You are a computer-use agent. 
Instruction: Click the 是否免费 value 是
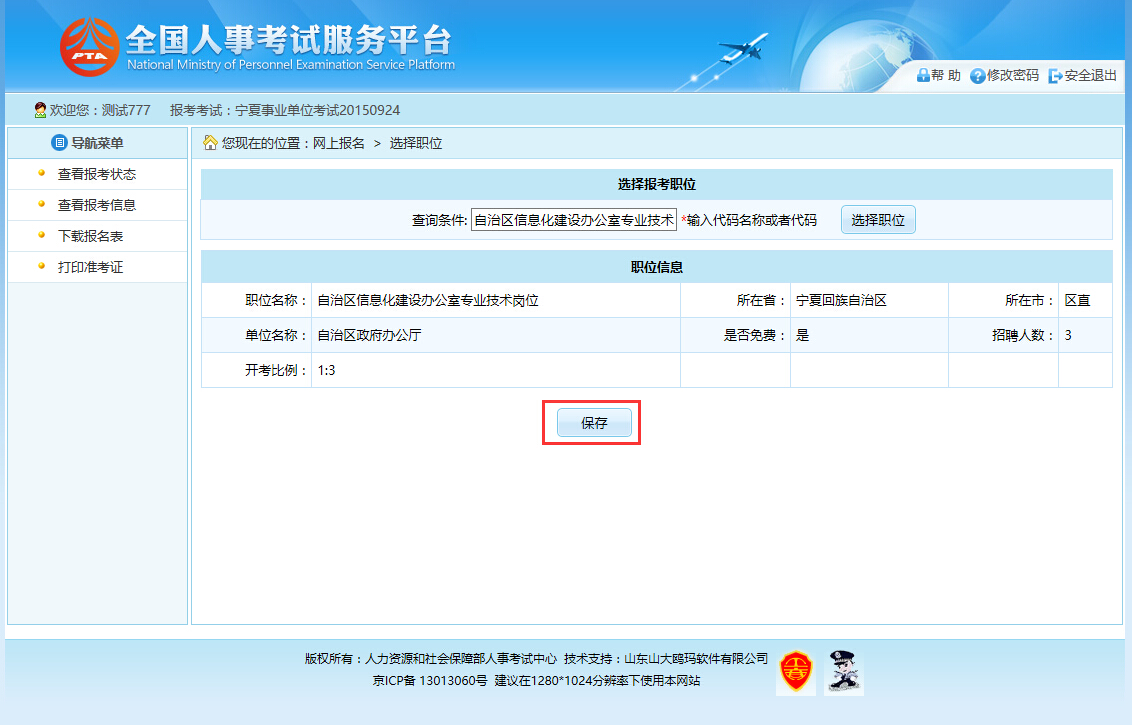coord(802,335)
